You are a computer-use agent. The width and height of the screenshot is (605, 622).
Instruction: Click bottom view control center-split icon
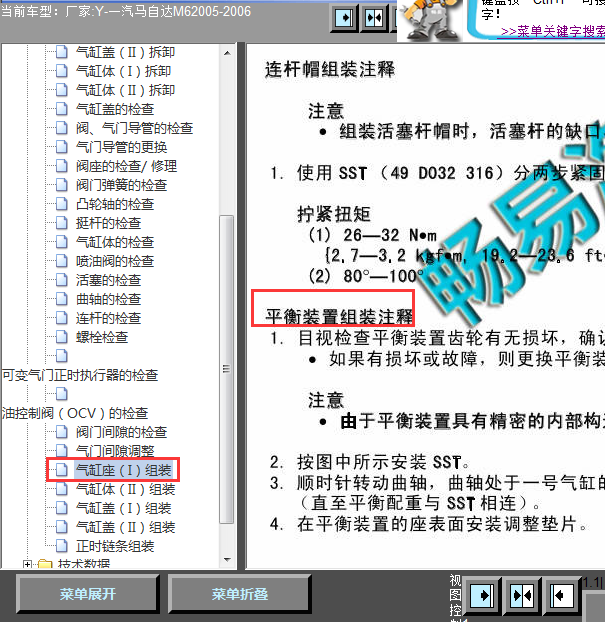(x=522, y=595)
